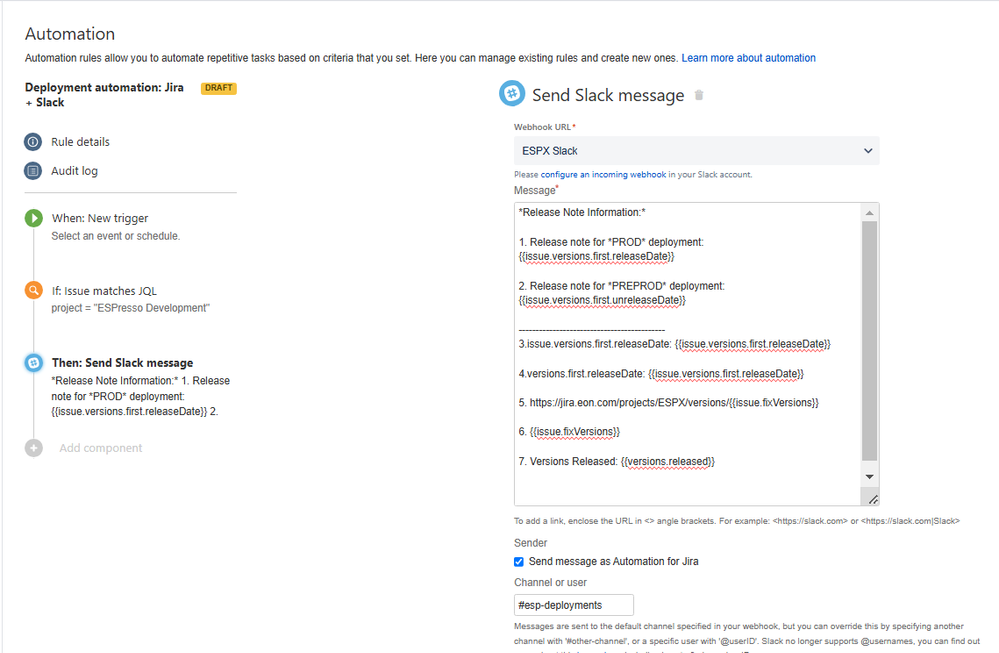Select the green New trigger play icon
Viewport: 999px width, 653px height.
34,218
